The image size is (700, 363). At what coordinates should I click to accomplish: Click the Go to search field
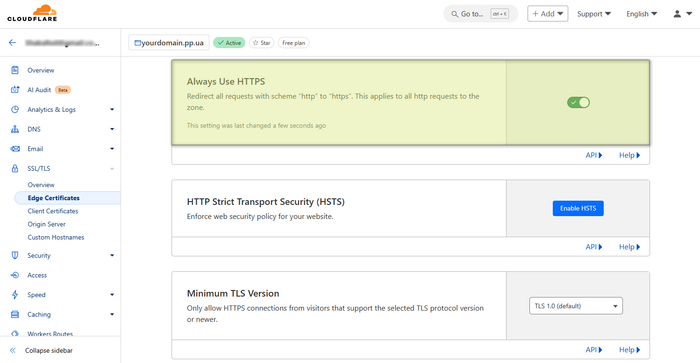tap(480, 14)
